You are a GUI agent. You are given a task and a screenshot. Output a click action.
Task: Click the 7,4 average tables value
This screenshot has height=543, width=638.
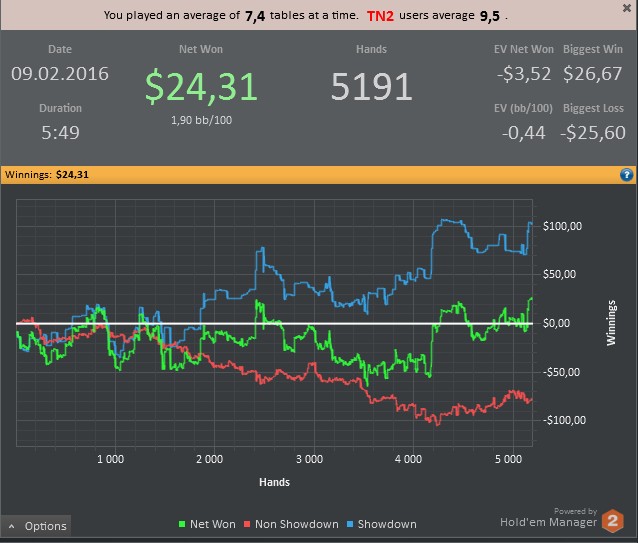pos(255,16)
